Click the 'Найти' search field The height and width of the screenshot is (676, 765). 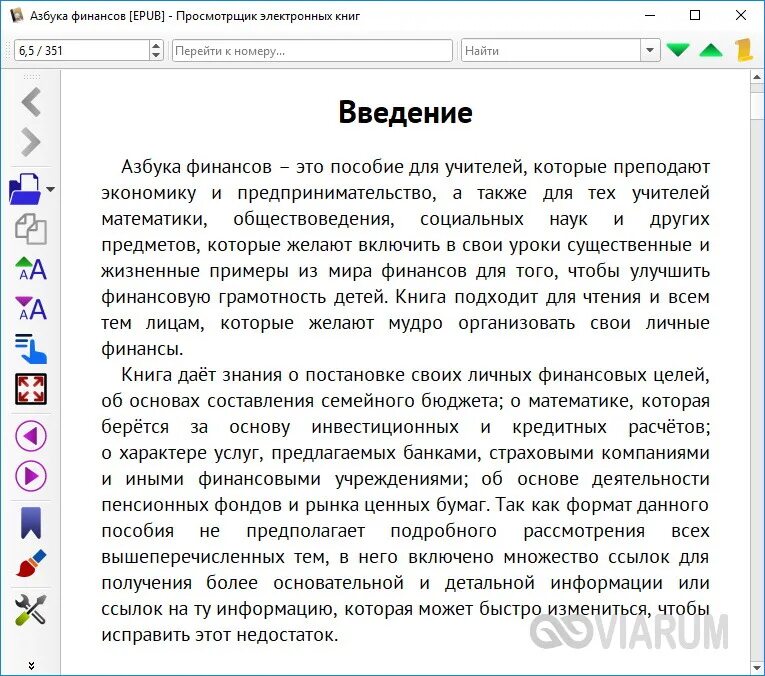click(551, 50)
